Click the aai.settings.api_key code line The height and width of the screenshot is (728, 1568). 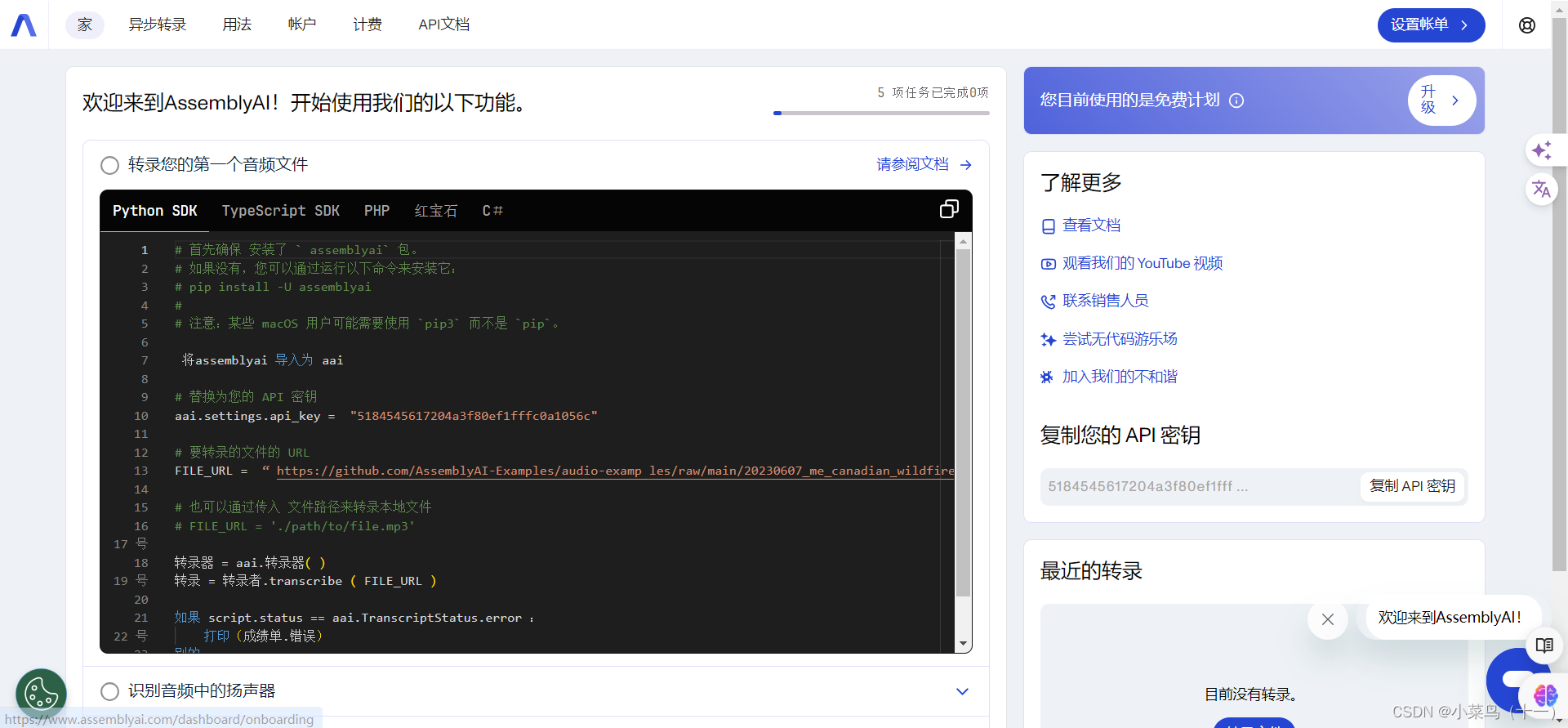385,417
